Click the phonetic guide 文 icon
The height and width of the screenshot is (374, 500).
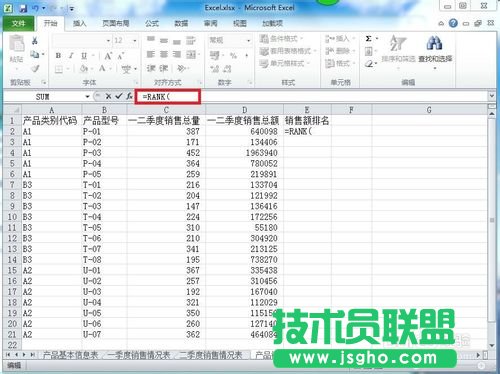tap(126, 69)
